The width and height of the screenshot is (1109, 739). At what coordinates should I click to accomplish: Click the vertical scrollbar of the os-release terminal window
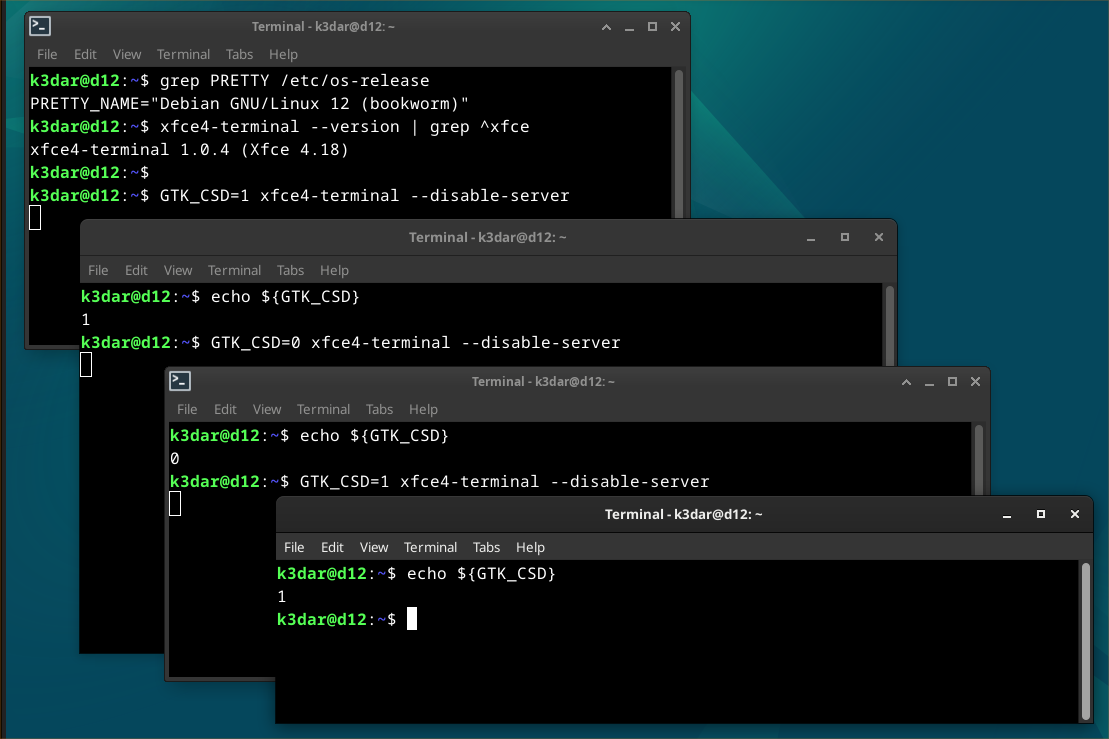tap(679, 143)
